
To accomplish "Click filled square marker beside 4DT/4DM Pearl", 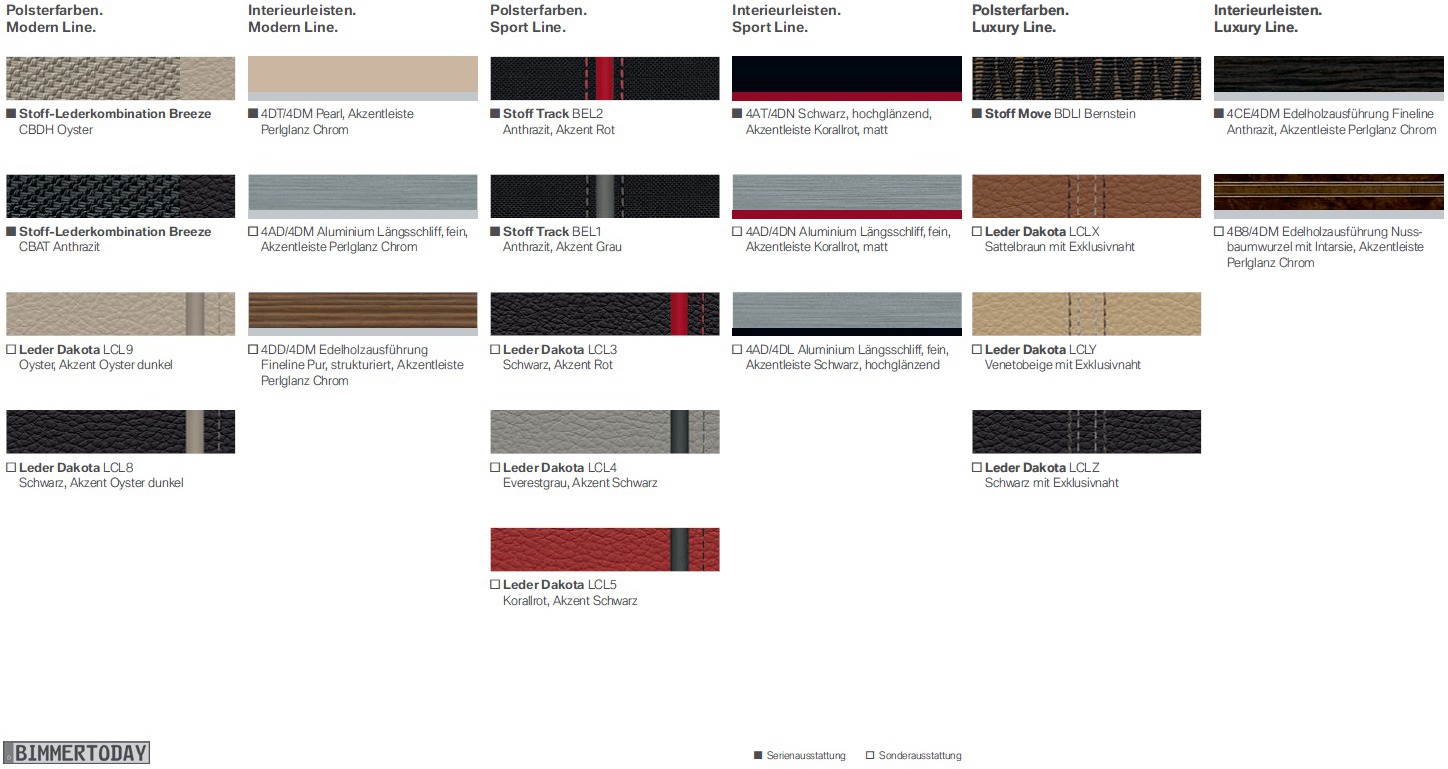I will [x=253, y=114].
